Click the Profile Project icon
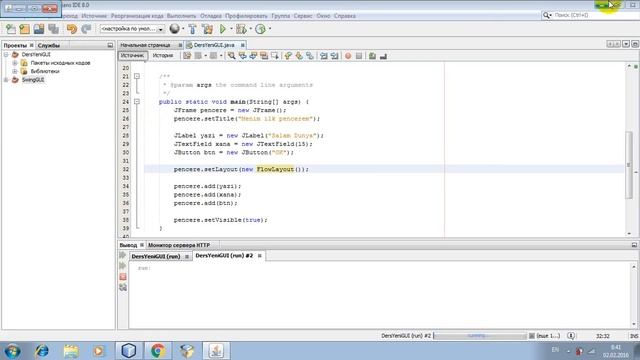This screenshot has height=360, width=640. [260, 29]
